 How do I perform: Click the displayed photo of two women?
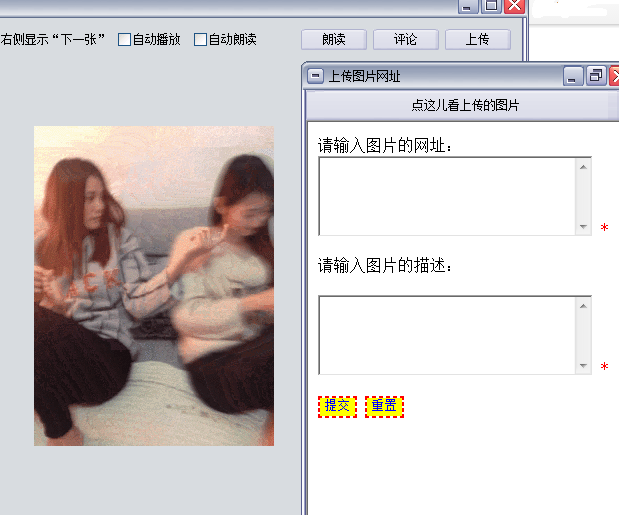tap(153, 285)
